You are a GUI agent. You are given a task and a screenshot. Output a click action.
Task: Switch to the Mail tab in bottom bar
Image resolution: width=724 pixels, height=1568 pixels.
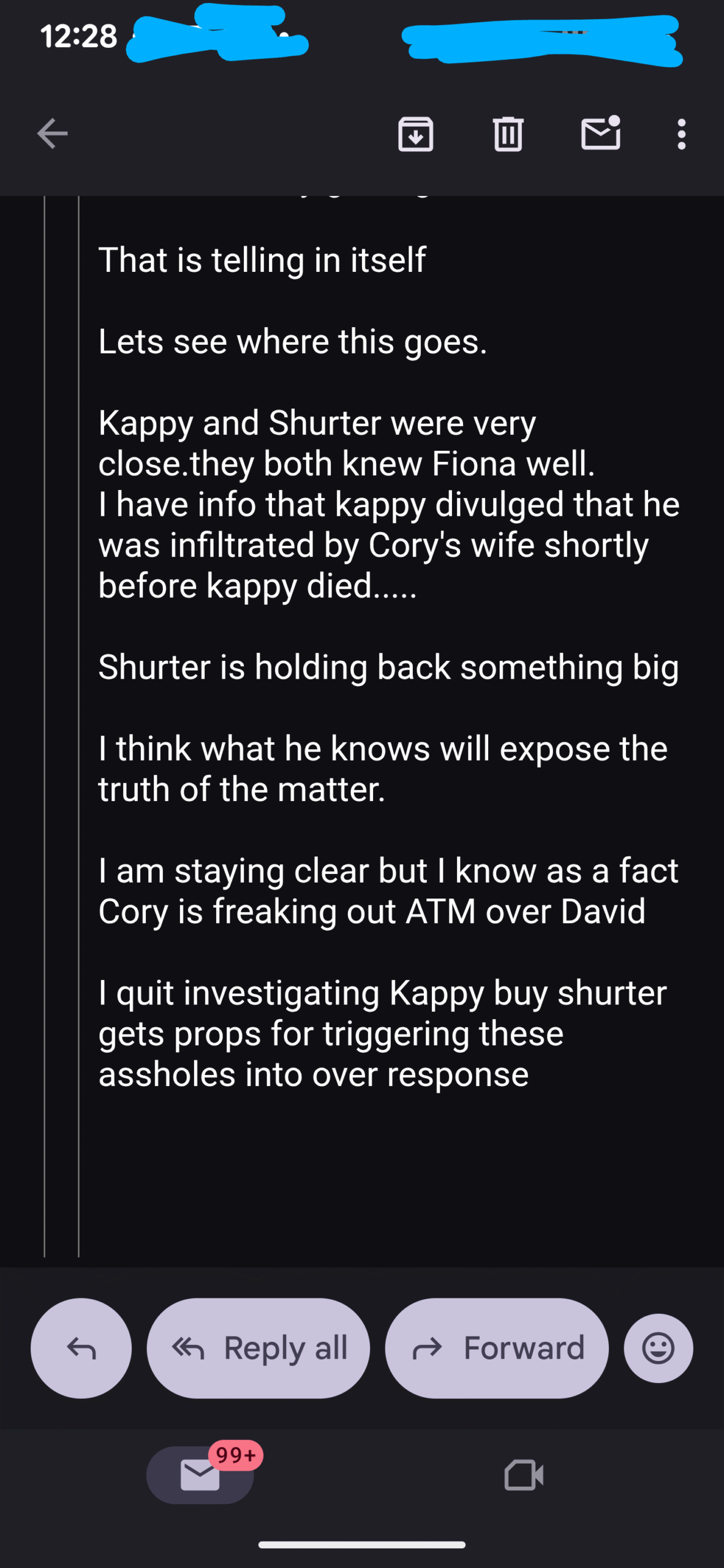pyautogui.click(x=200, y=1475)
